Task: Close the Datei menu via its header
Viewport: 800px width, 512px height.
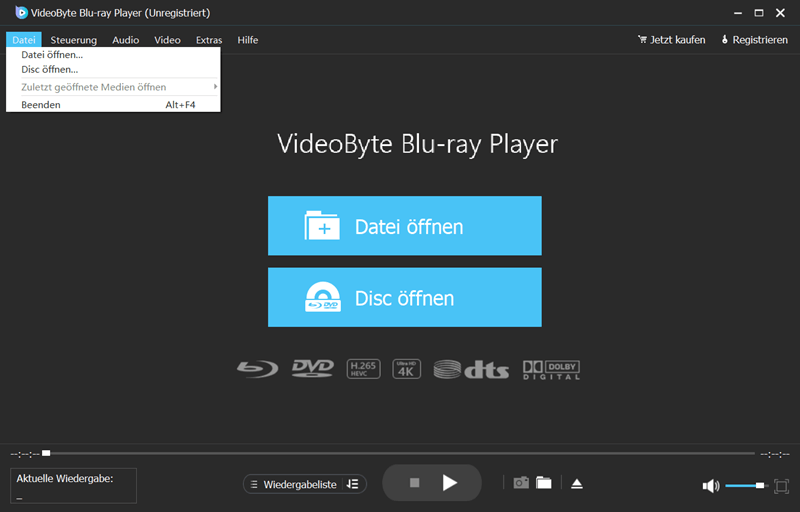Action: point(23,40)
